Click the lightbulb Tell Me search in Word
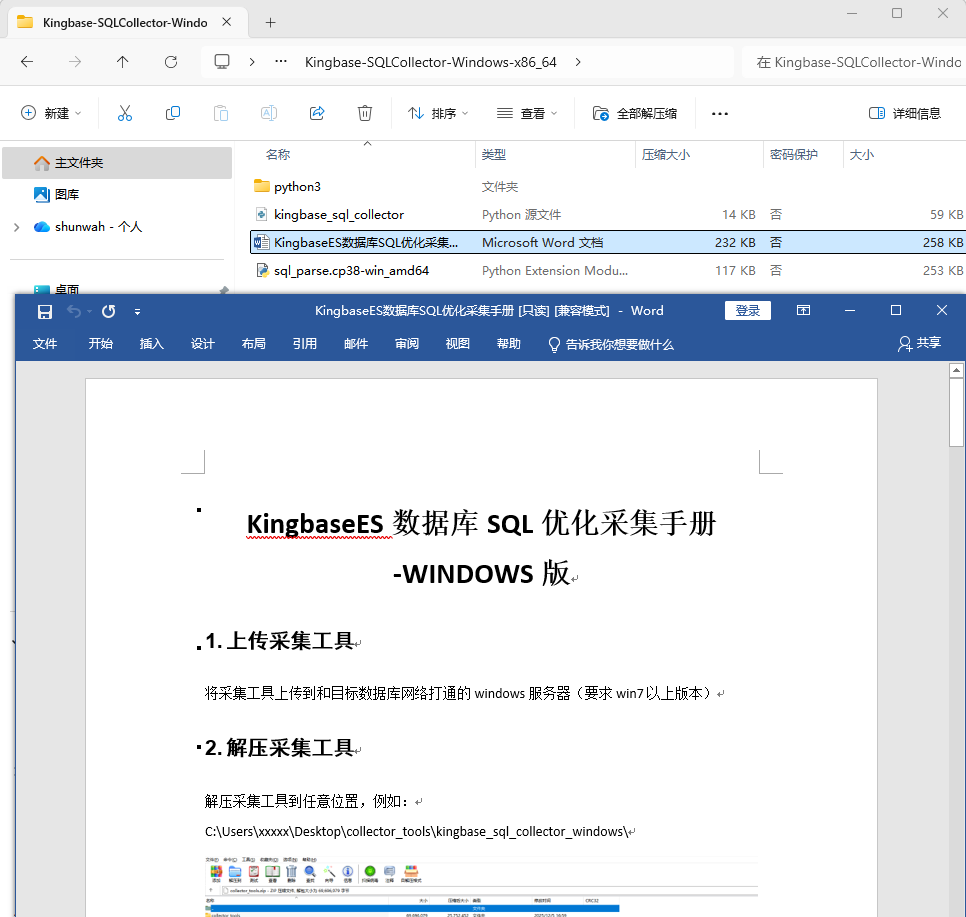The width and height of the screenshot is (966, 917). tap(554, 344)
